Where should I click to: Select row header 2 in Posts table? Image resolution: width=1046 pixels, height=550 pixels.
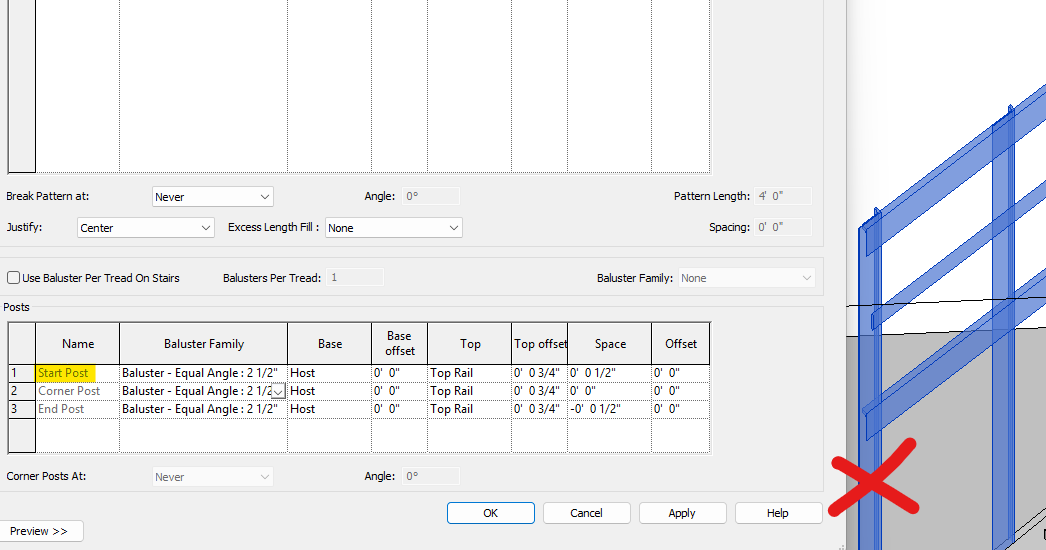click(x=22, y=391)
